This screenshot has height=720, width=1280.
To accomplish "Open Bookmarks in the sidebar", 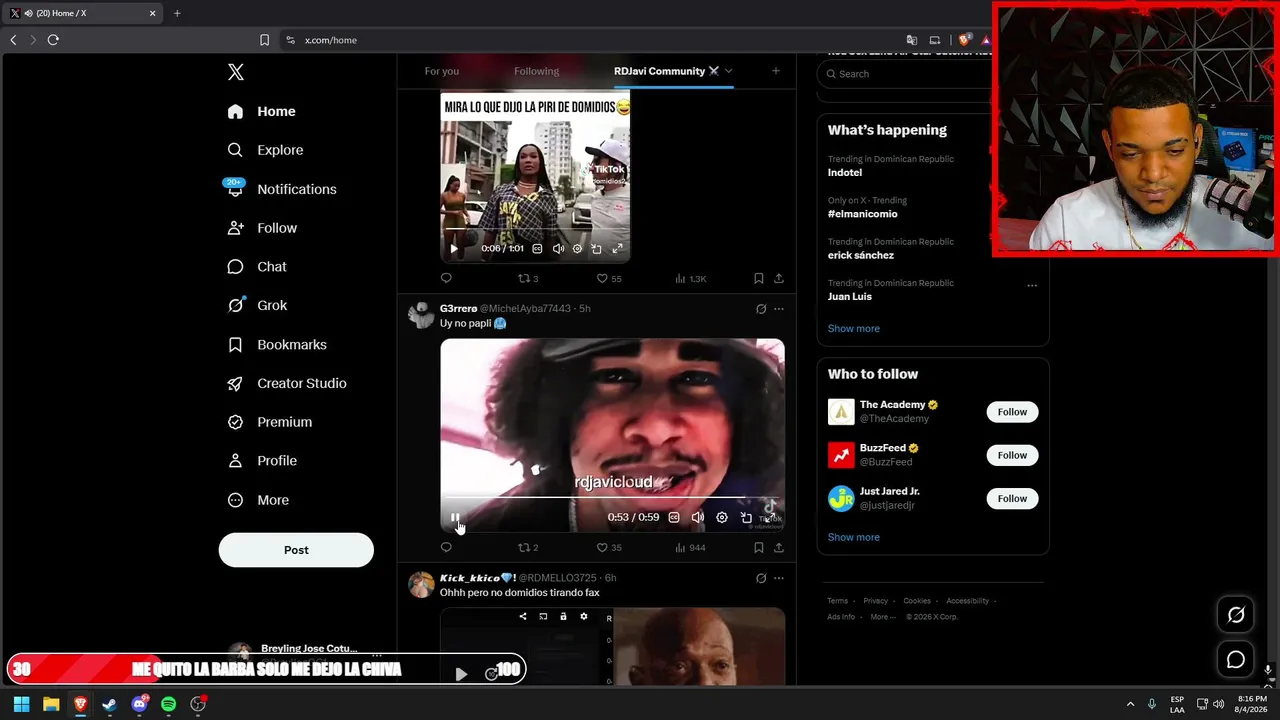I will tap(278, 345).
